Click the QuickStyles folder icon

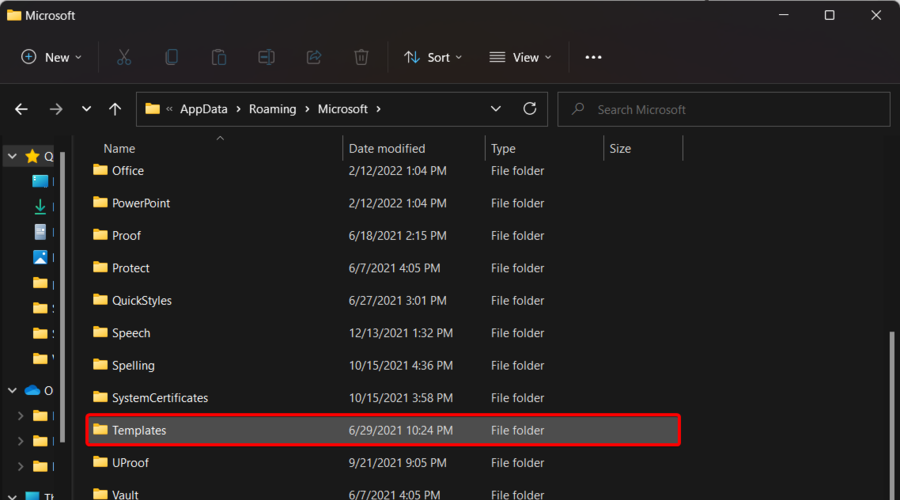pyautogui.click(x=100, y=300)
